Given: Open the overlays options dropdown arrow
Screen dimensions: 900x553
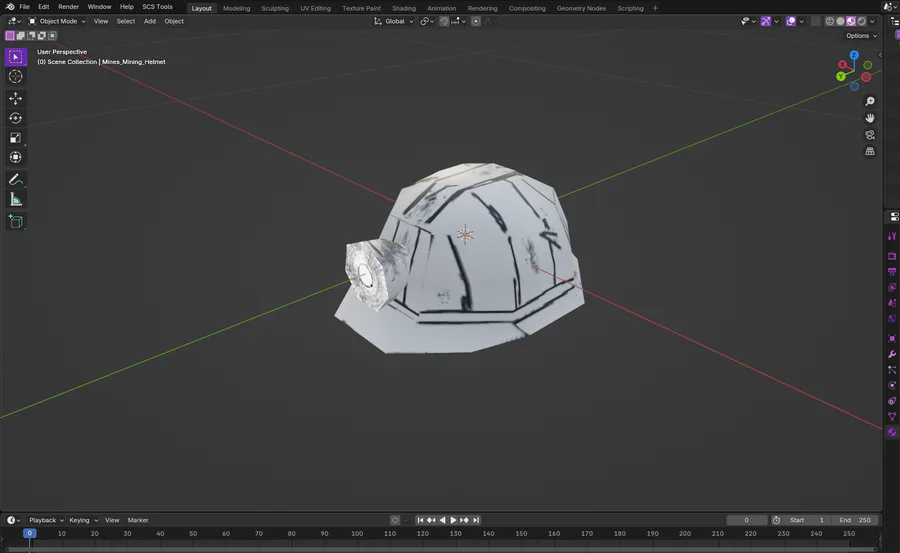Looking at the screenshot, I should [801, 21].
